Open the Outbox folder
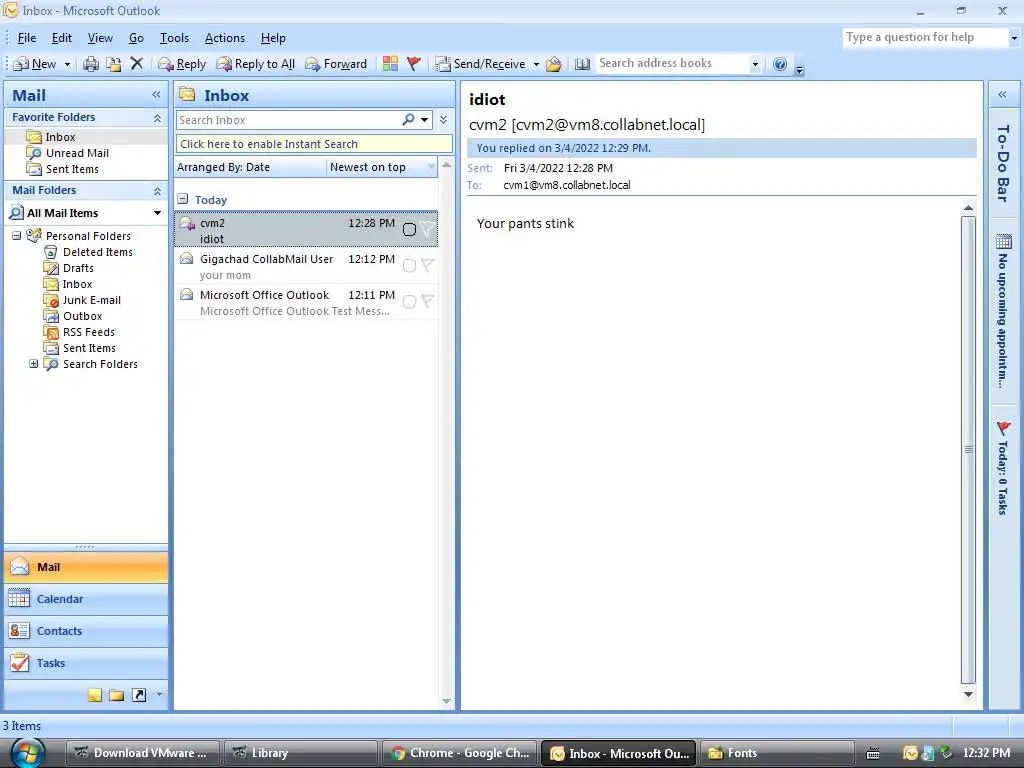Image resolution: width=1024 pixels, height=768 pixels. pyautogui.click(x=82, y=316)
